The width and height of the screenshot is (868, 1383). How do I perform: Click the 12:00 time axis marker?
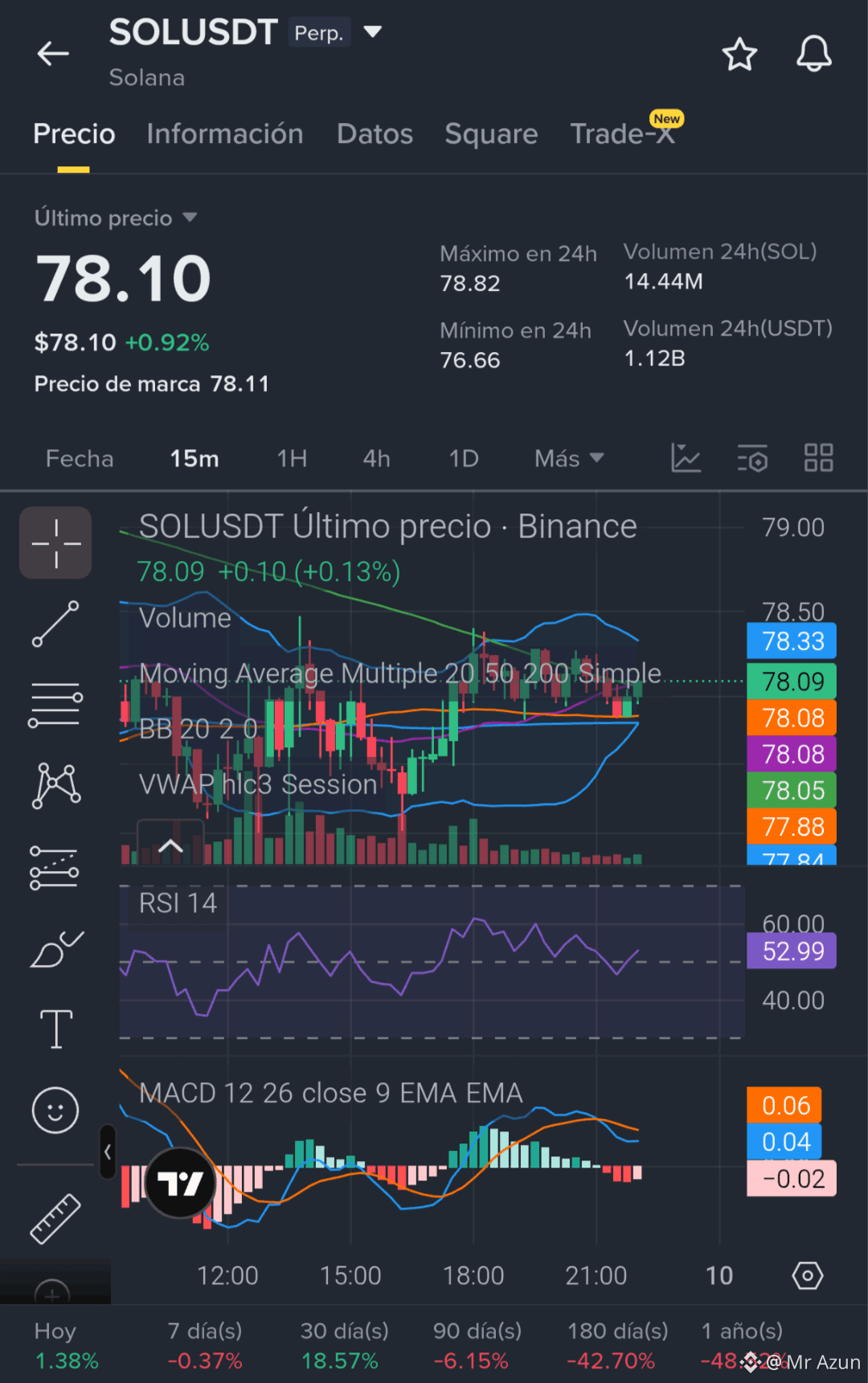point(227,1275)
